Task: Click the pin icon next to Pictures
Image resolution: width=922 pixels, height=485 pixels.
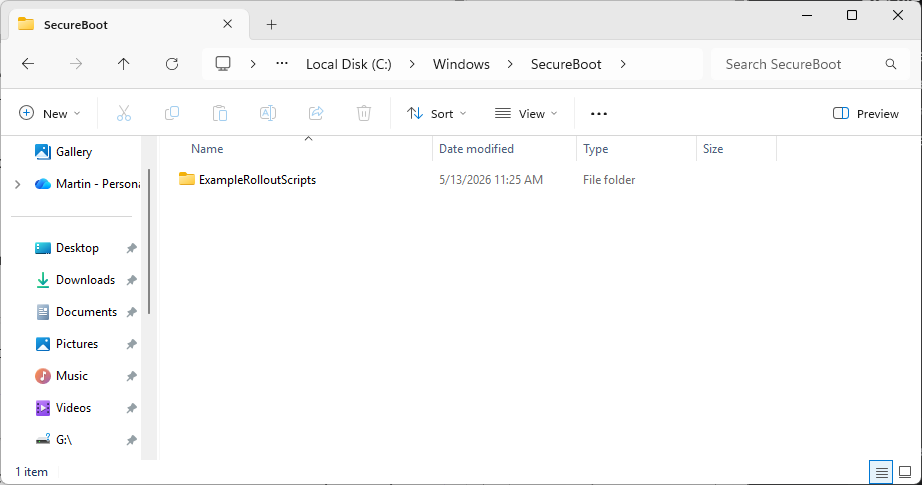Action: tap(132, 344)
